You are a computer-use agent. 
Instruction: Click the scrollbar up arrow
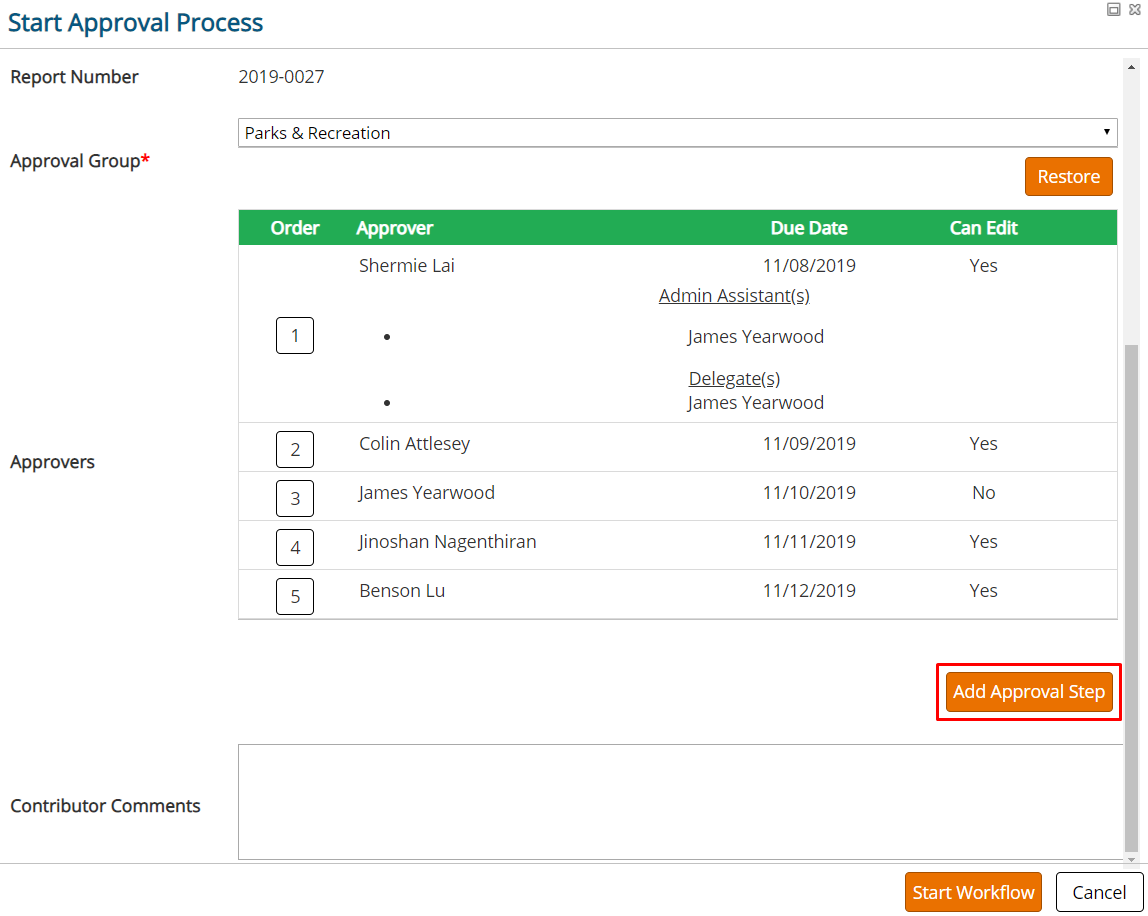coord(1131,67)
